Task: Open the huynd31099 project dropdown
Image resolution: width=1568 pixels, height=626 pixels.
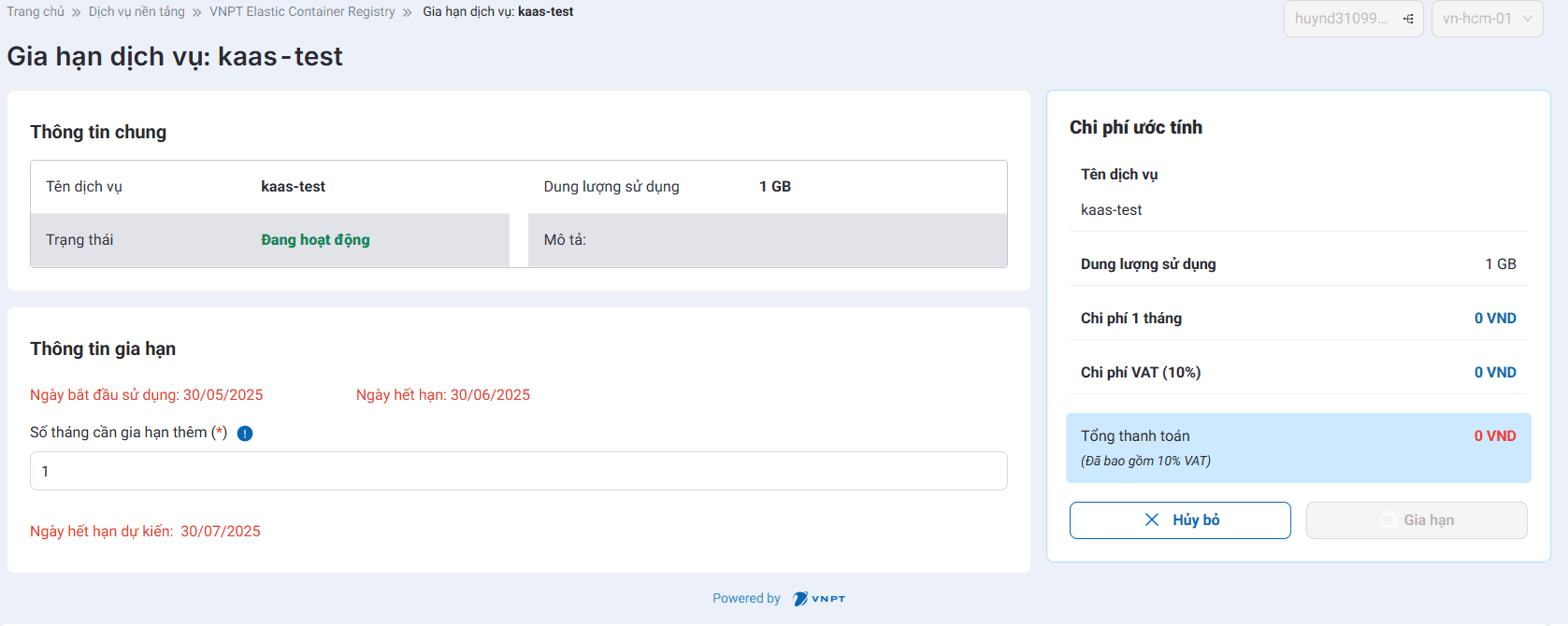Action: tap(1352, 19)
